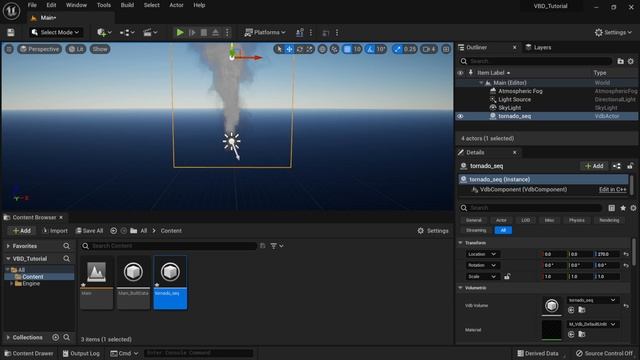640x360 pixels.
Task: Toggle the surface snapping icon
Action: (334, 49)
